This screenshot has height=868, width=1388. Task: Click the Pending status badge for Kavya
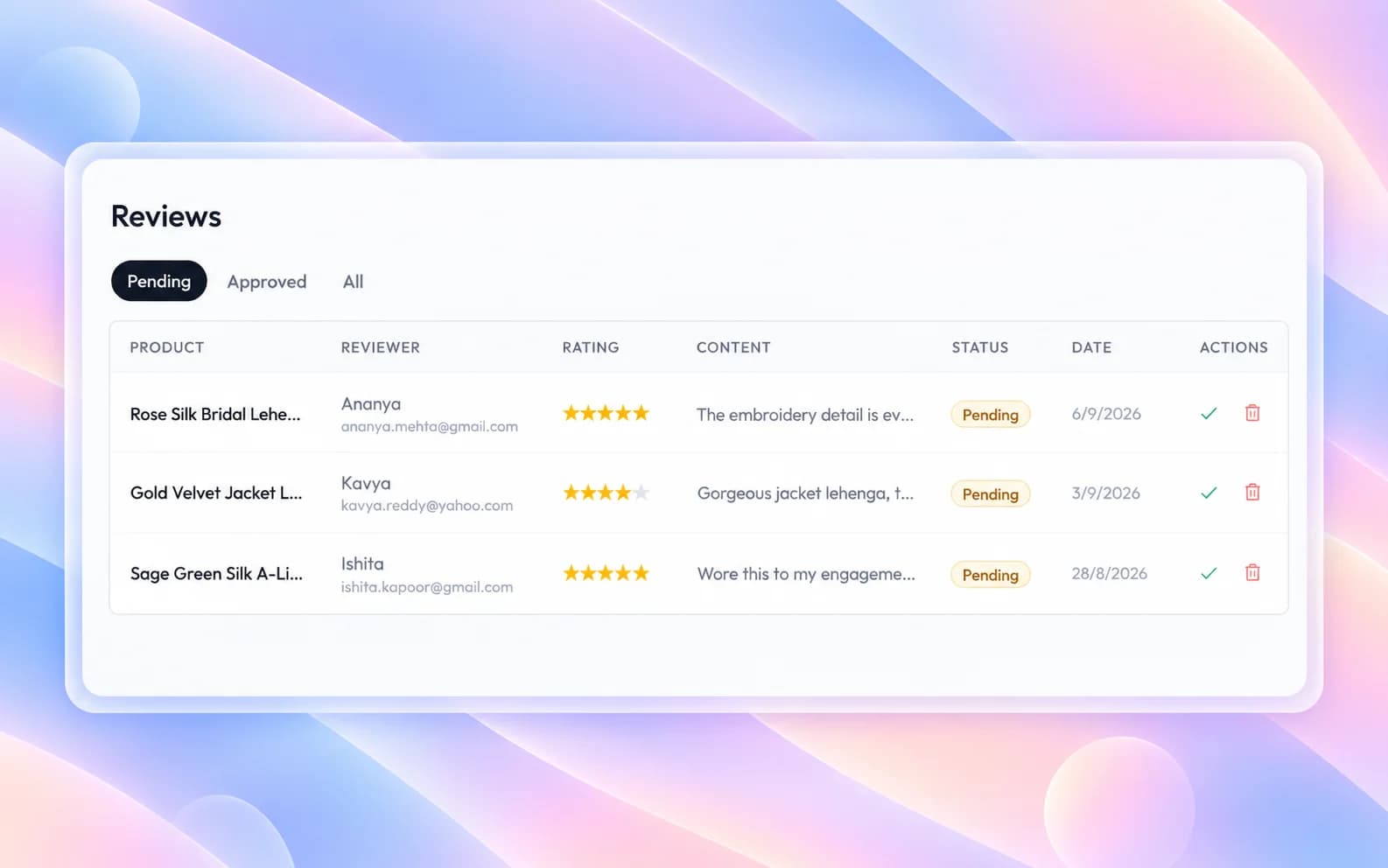coord(991,494)
